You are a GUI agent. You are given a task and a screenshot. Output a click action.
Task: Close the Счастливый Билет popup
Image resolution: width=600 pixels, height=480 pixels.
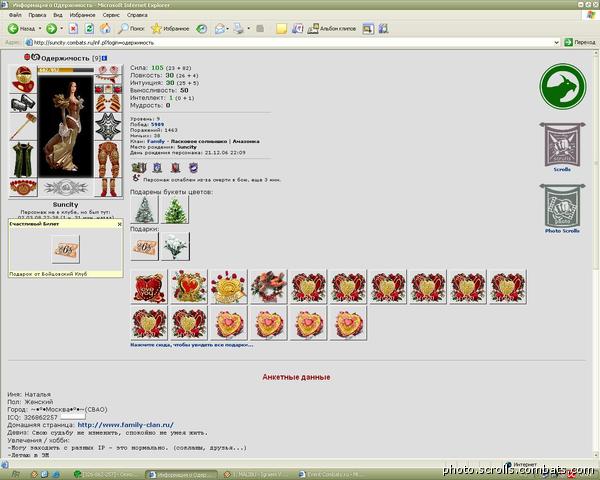coord(119,224)
